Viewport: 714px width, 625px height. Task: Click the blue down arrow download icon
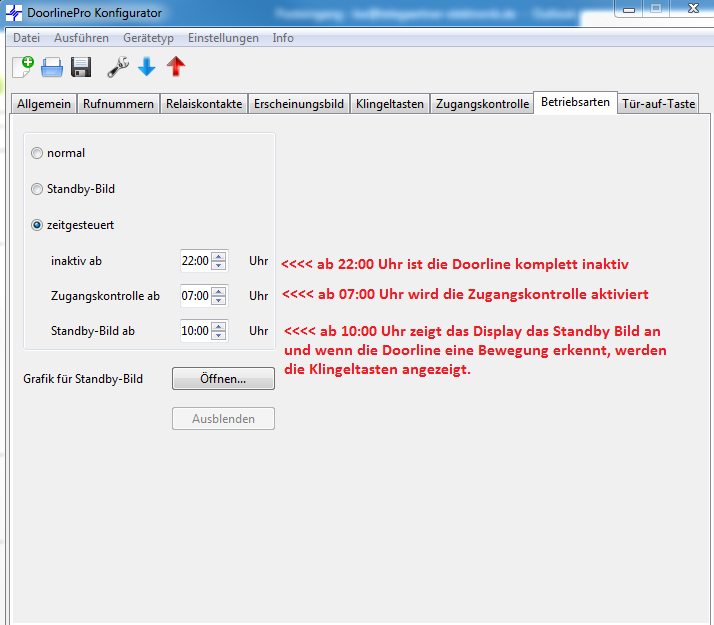[147, 67]
